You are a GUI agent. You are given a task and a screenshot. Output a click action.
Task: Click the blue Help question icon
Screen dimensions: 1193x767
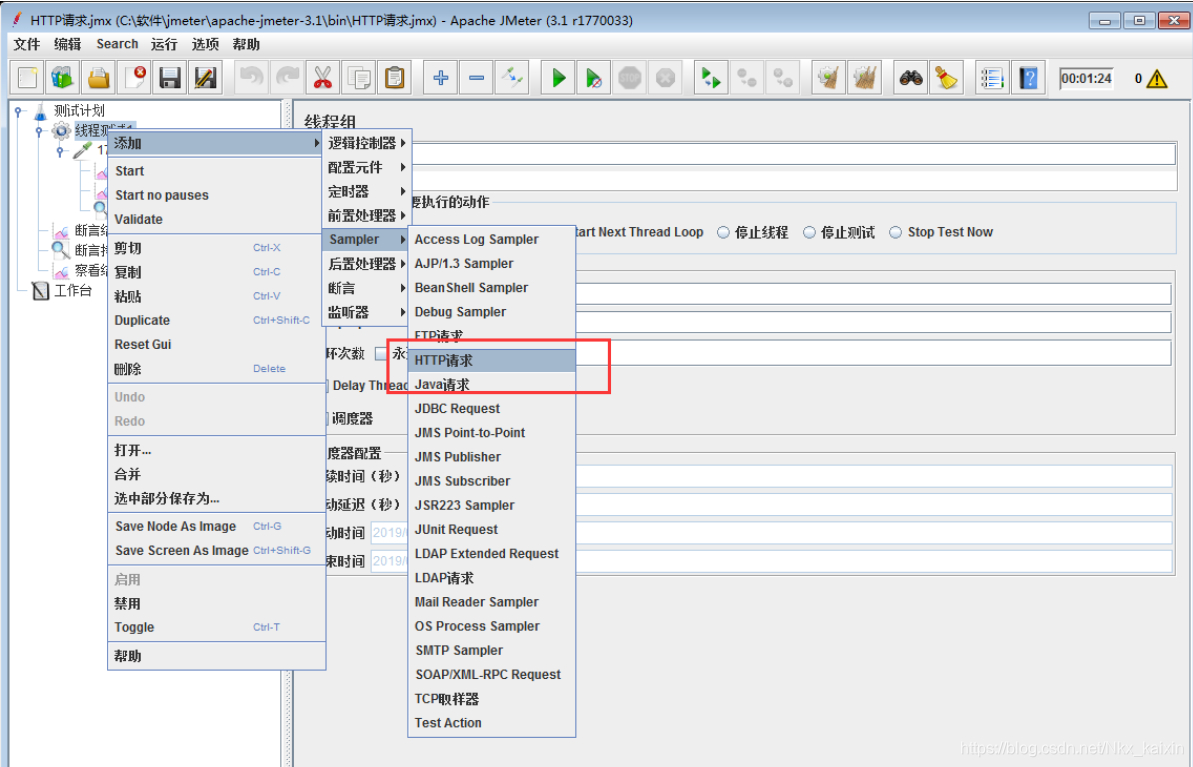coord(1028,78)
